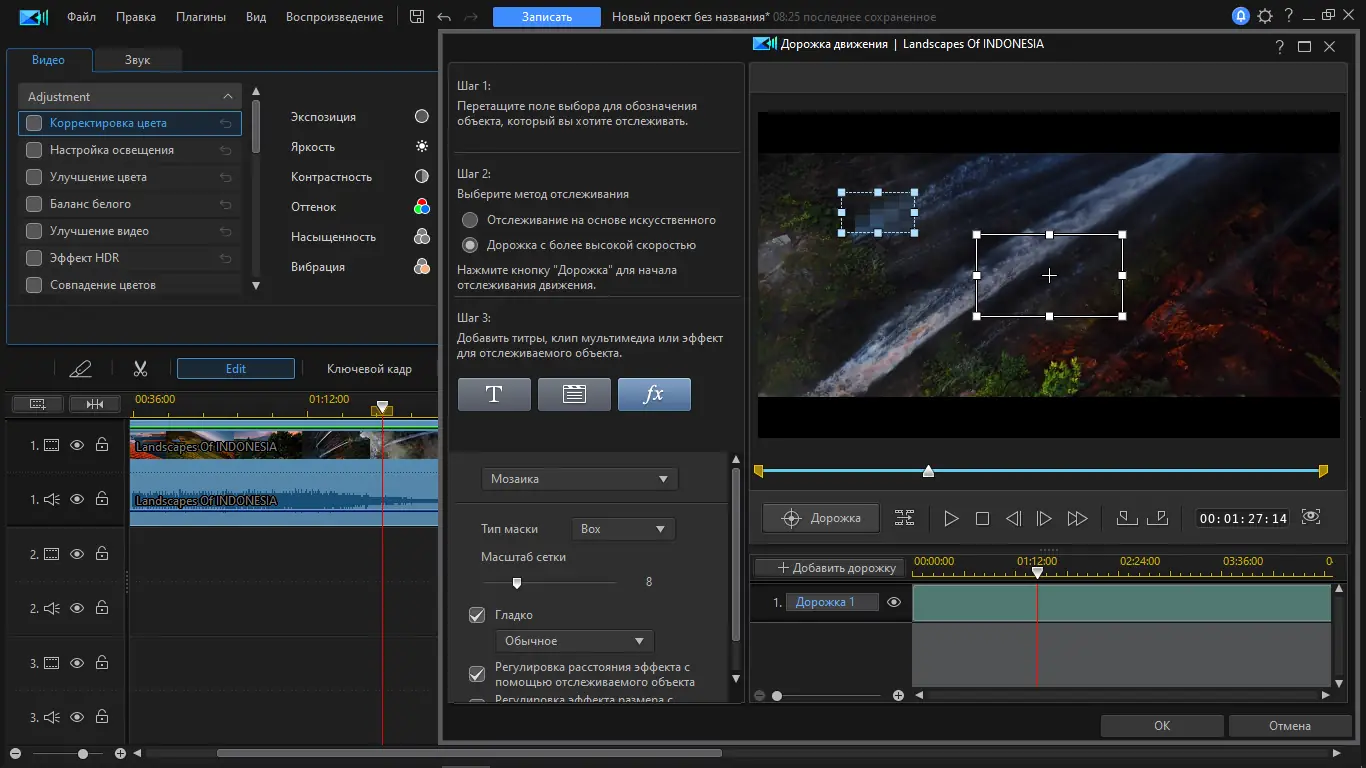Select the fx effect button

[x=654, y=394]
